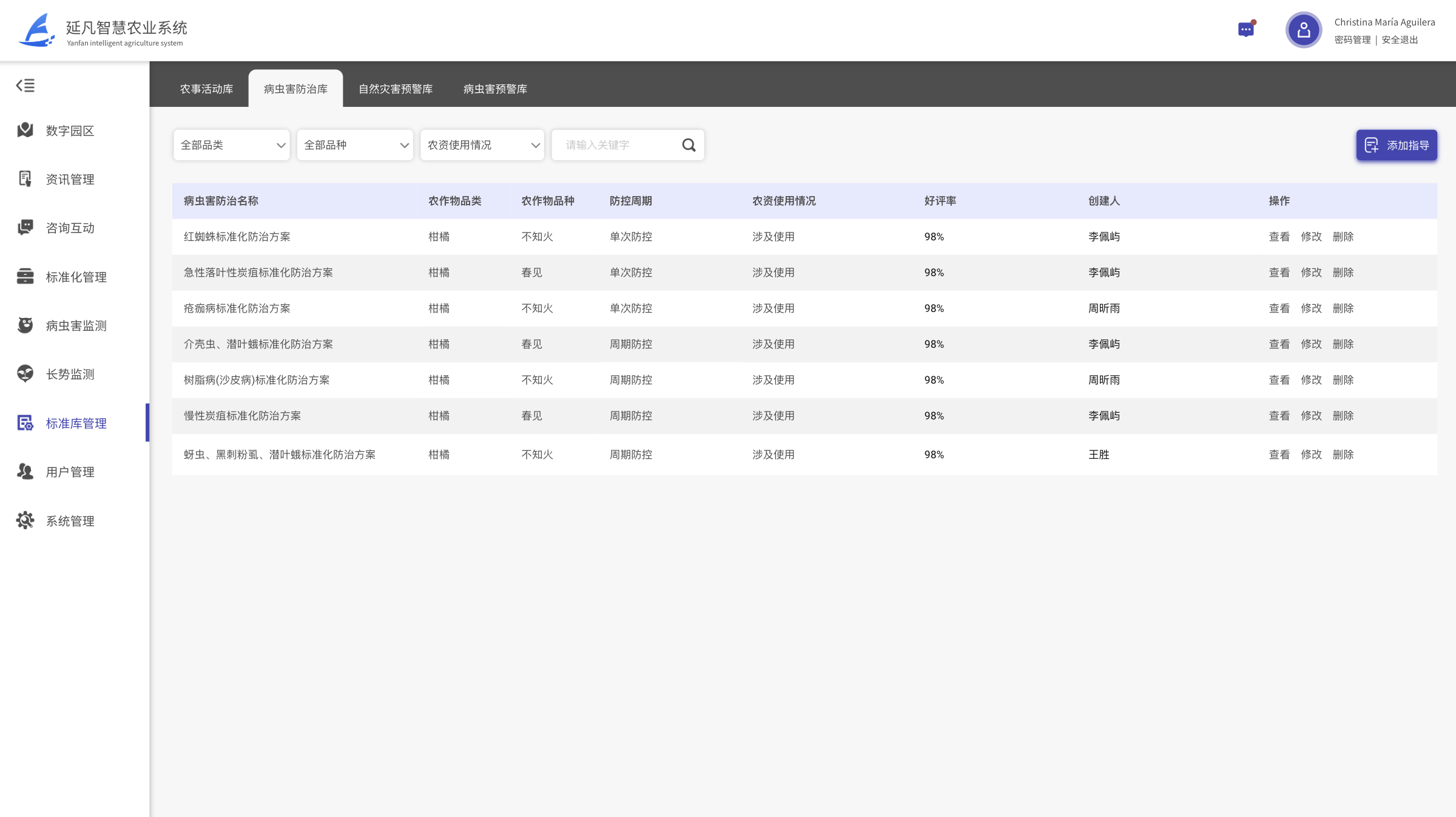Switch to the 自然灾害预警库 tab
1456x817 pixels.
396,89
